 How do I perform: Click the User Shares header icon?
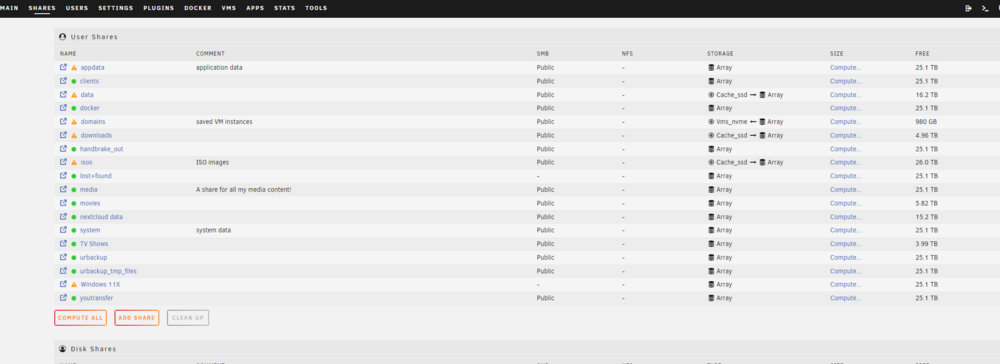coord(62,37)
